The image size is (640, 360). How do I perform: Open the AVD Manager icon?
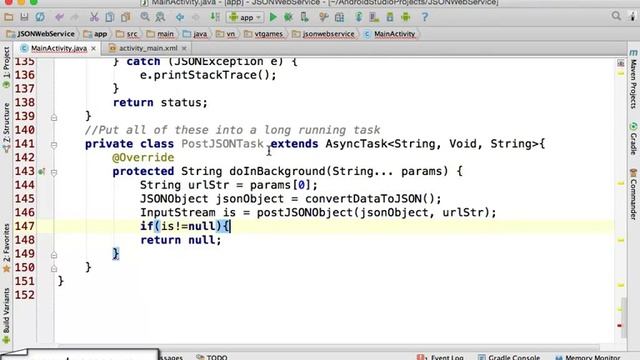click(x=374, y=17)
